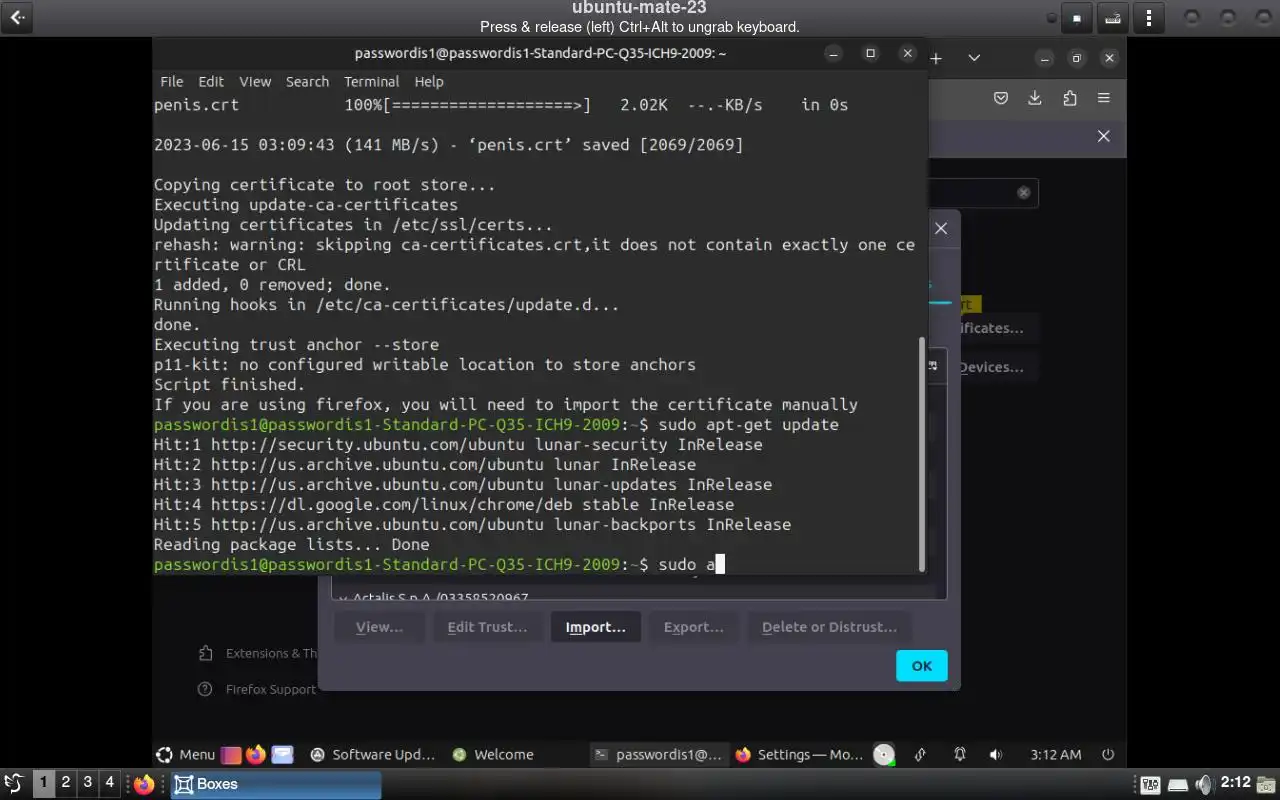1280x800 pixels.
Task: Click Delete or Distrust... button
Action: (829, 627)
